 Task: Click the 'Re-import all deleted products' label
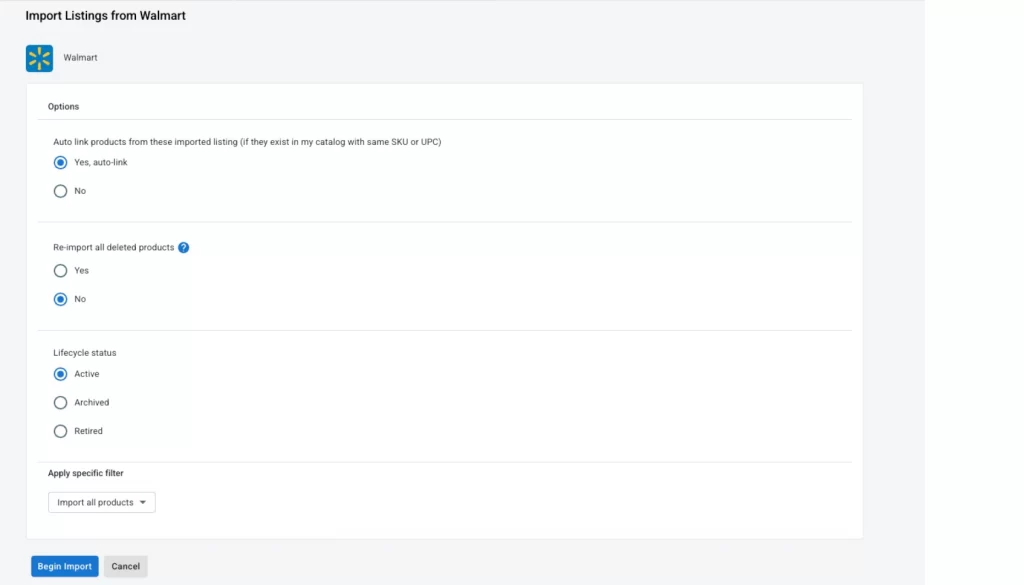point(114,247)
